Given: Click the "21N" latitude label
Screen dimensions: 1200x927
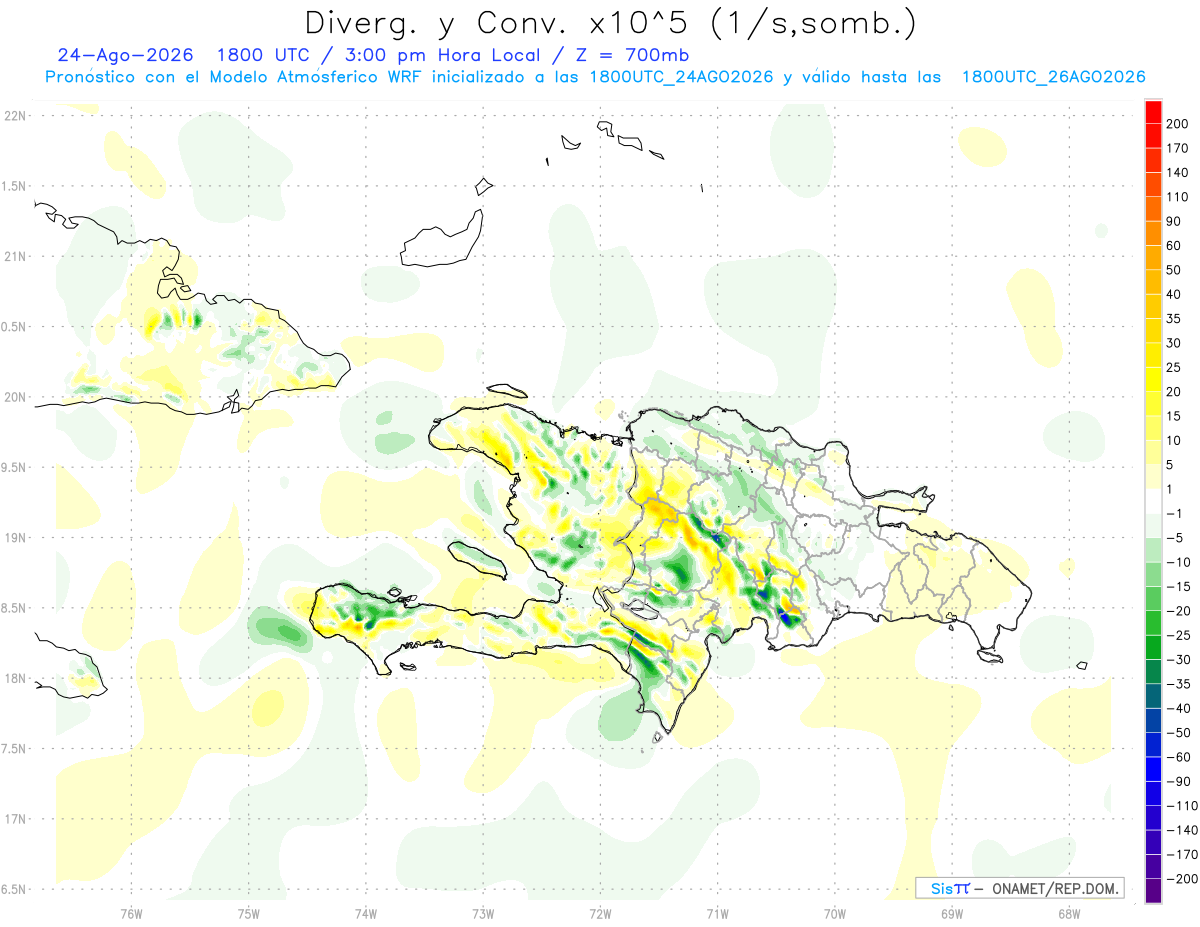Looking at the screenshot, I should point(15,256).
